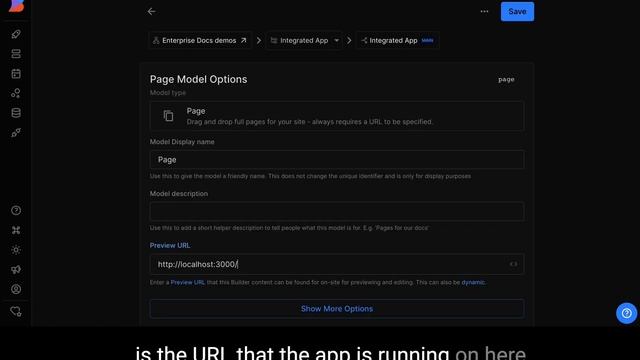The width and height of the screenshot is (640, 360).
Task: Click the 'page' identifier text
Action: tap(506, 80)
